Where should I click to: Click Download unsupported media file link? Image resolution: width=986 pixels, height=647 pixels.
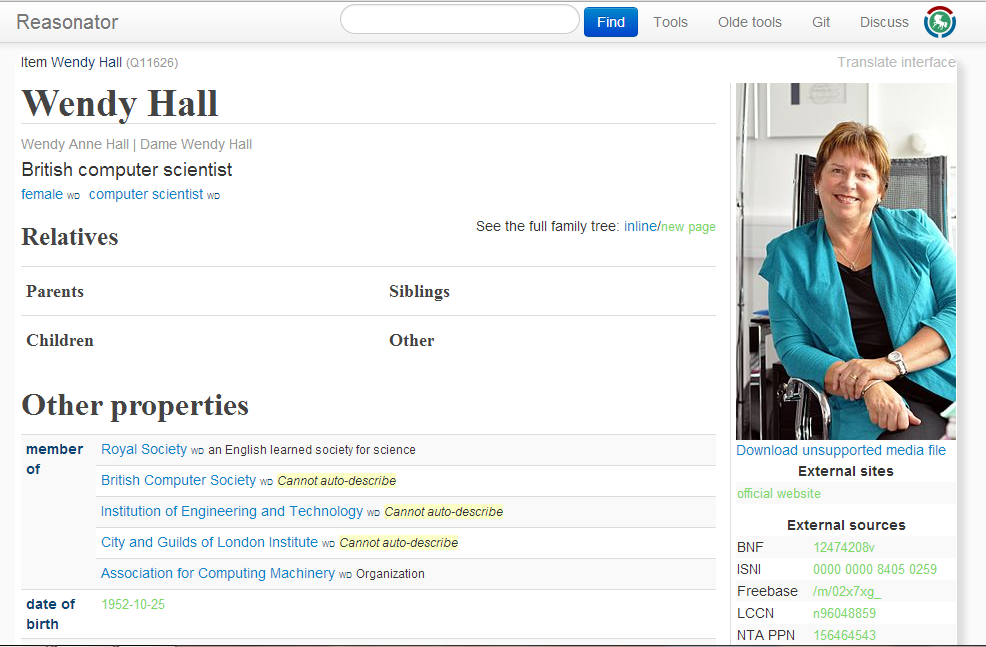click(841, 450)
